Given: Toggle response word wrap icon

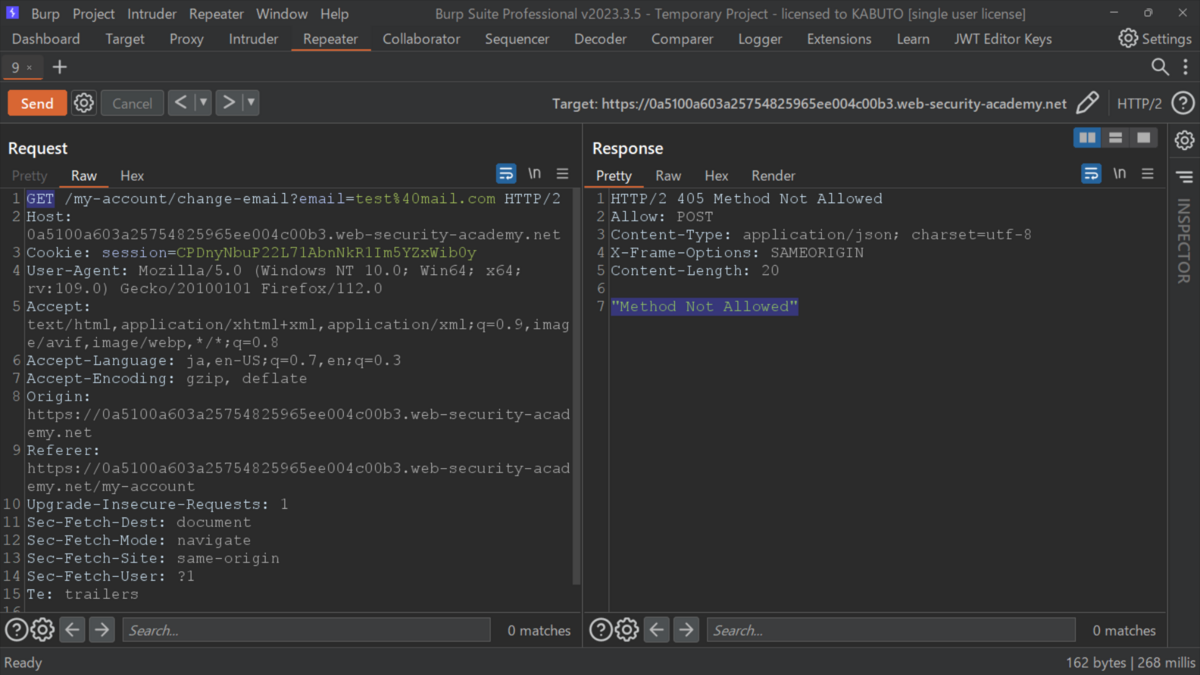Looking at the screenshot, I should pos(1091,174).
